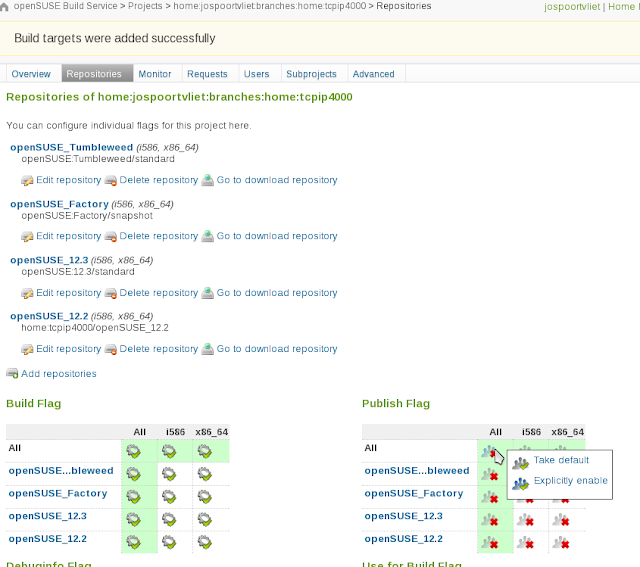The width and height of the screenshot is (640, 567).
Task: Click download repository icon for openSUSE_Factory
Action: (x=207, y=236)
